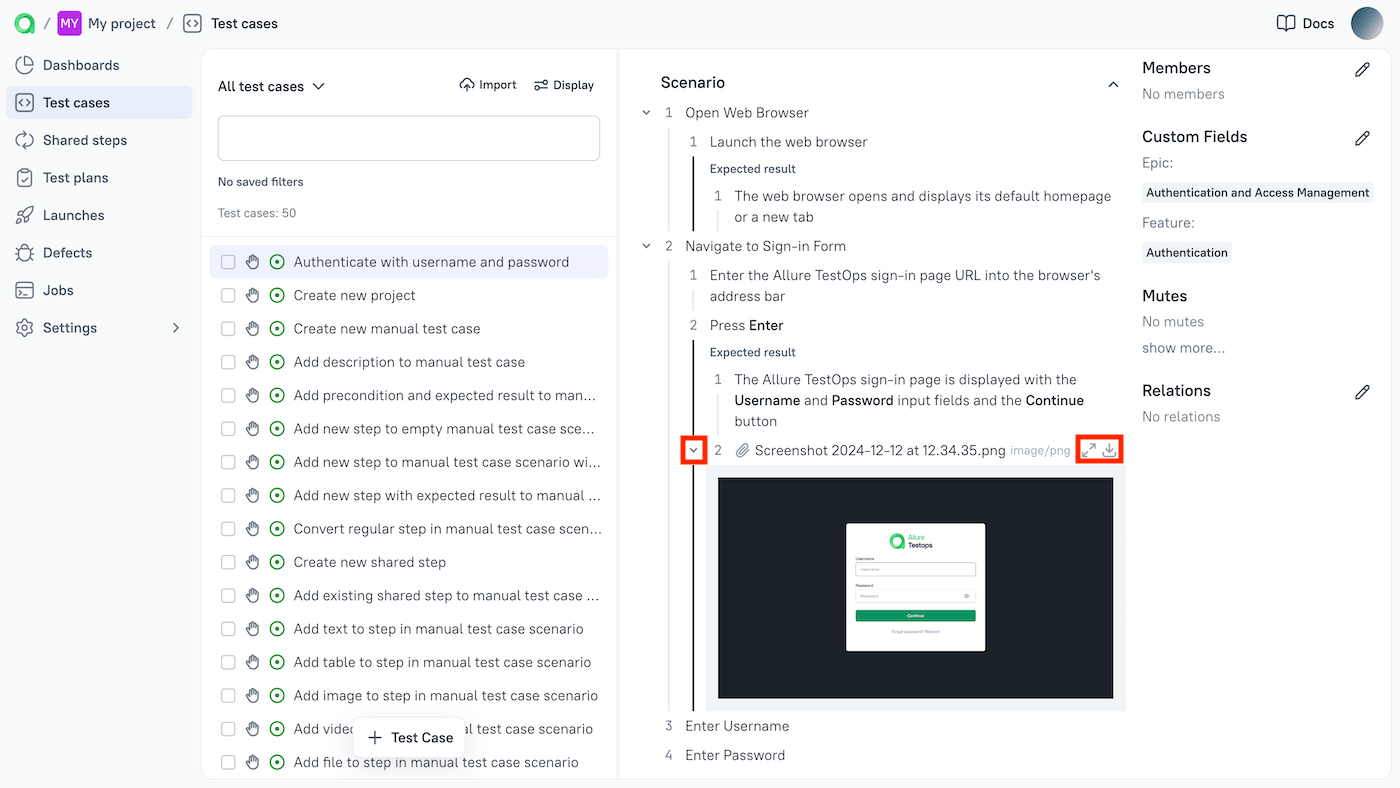Check the 'Authenticate with username and password' checkbox

(x=227, y=261)
